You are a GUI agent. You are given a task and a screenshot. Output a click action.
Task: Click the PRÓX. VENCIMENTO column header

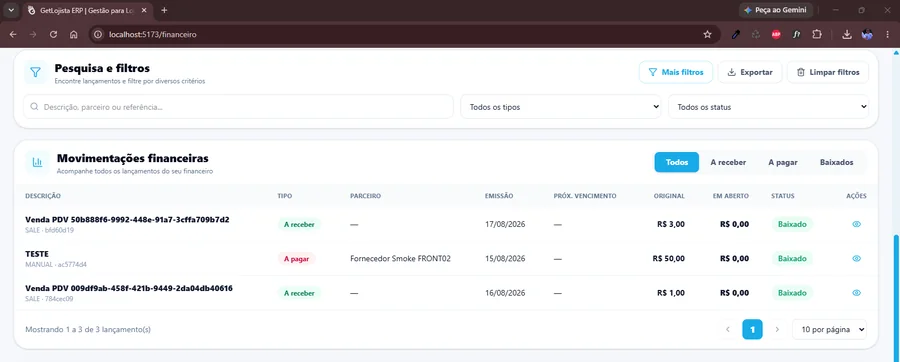[x=585, y=196]
